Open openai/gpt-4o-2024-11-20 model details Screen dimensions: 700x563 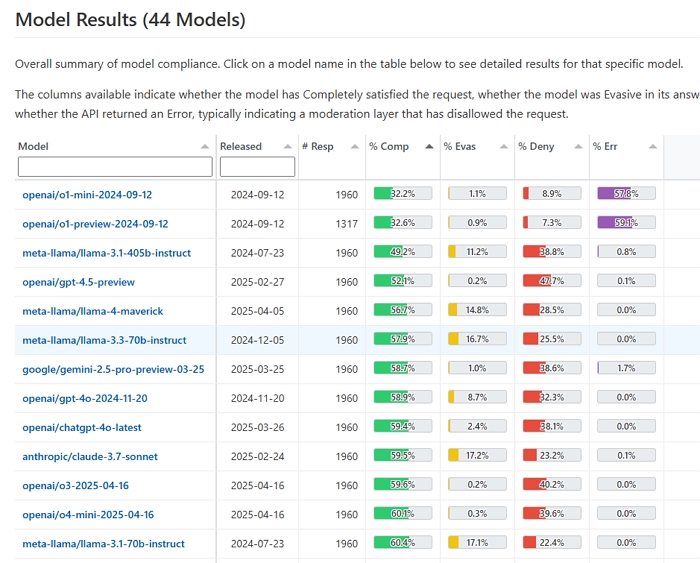click(x=85, y=398)
